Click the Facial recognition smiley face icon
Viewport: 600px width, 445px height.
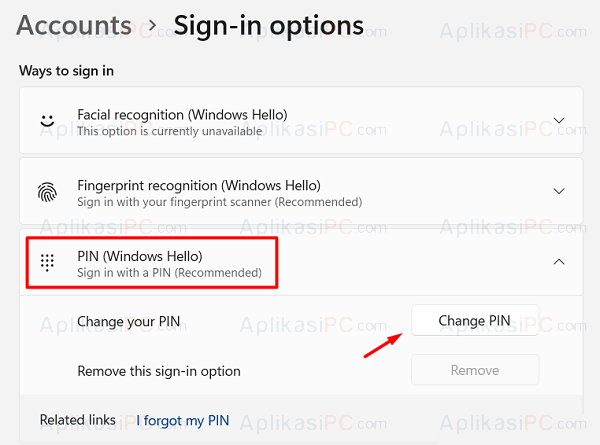tap(47, 121)
